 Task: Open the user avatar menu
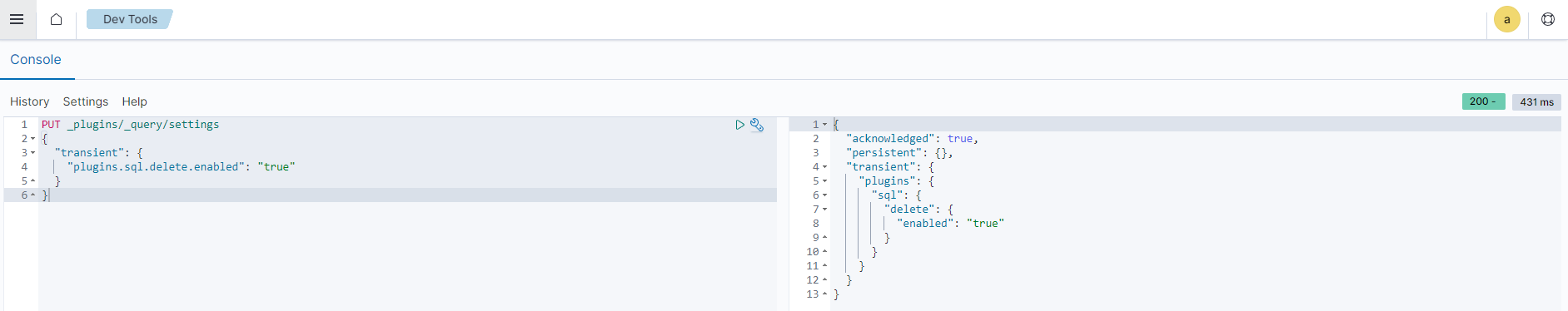[1506, 19]
